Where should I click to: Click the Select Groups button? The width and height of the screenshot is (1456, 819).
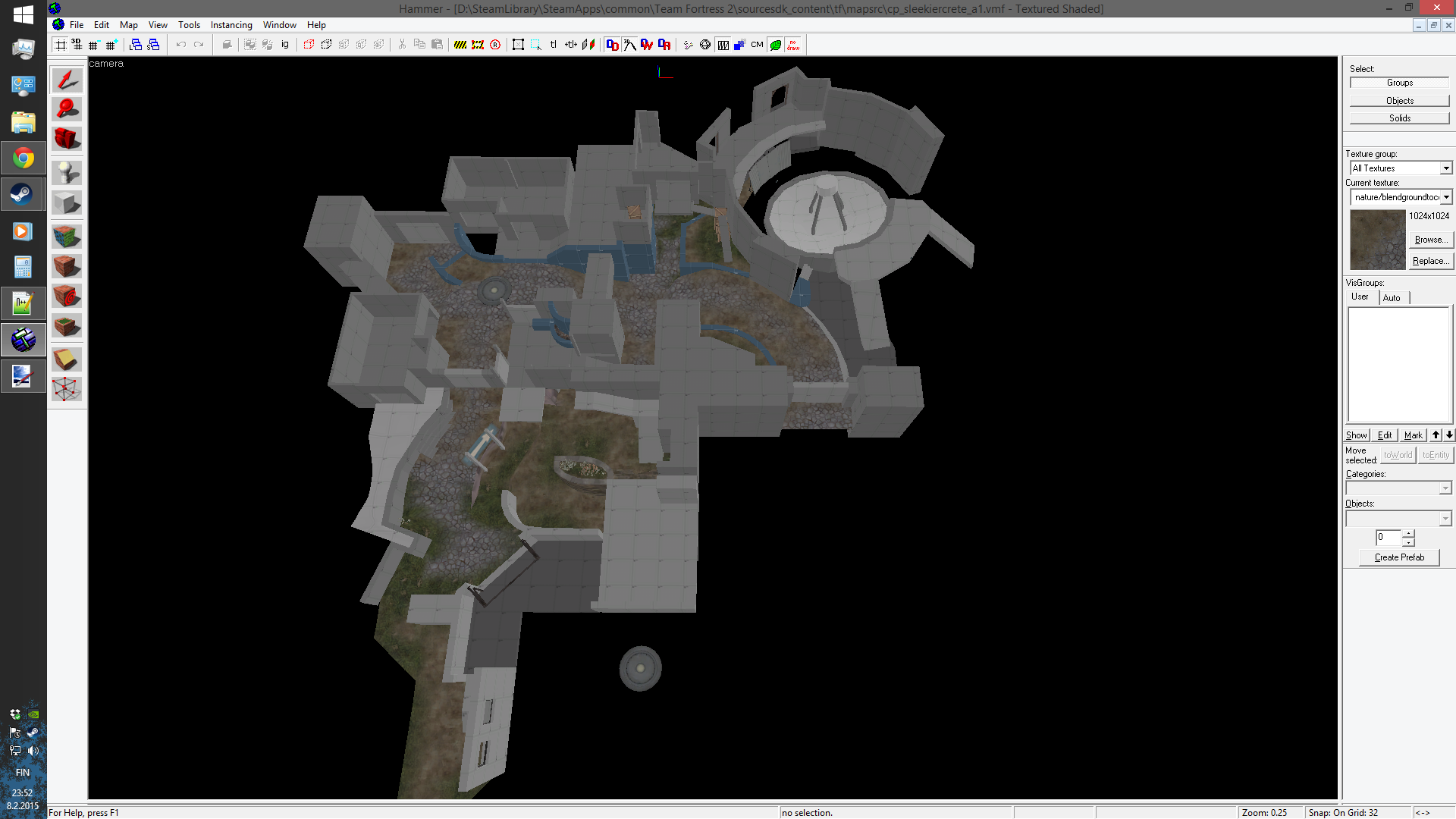click(1400, 83)
